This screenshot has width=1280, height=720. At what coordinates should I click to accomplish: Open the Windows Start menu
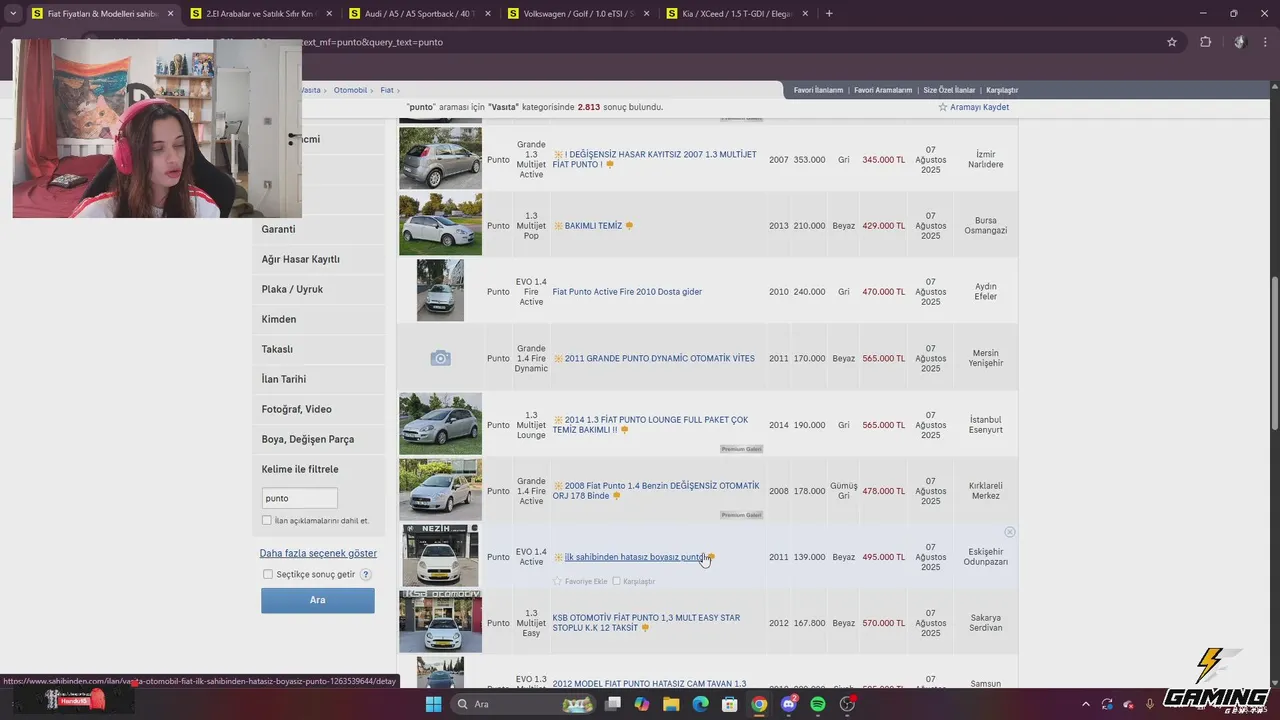[x=433, y=704]
